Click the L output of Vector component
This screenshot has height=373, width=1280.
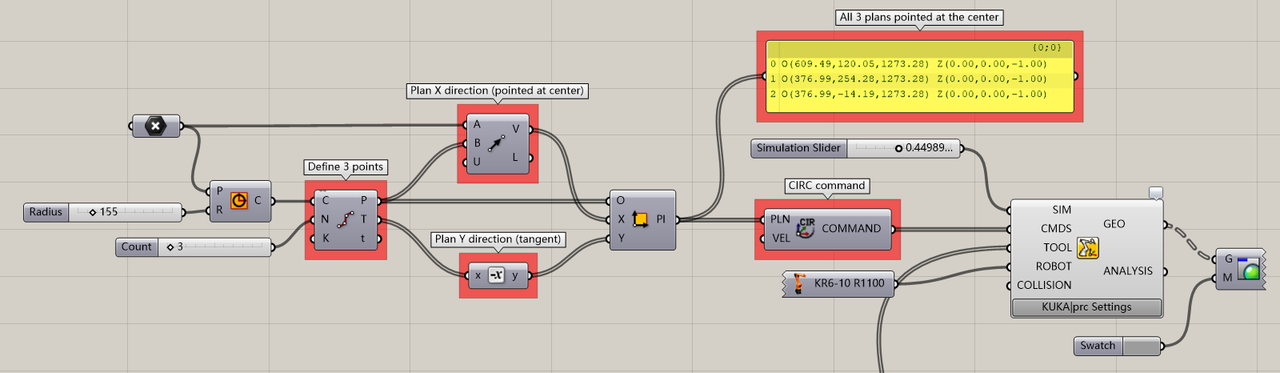click(x=516, y=157)
